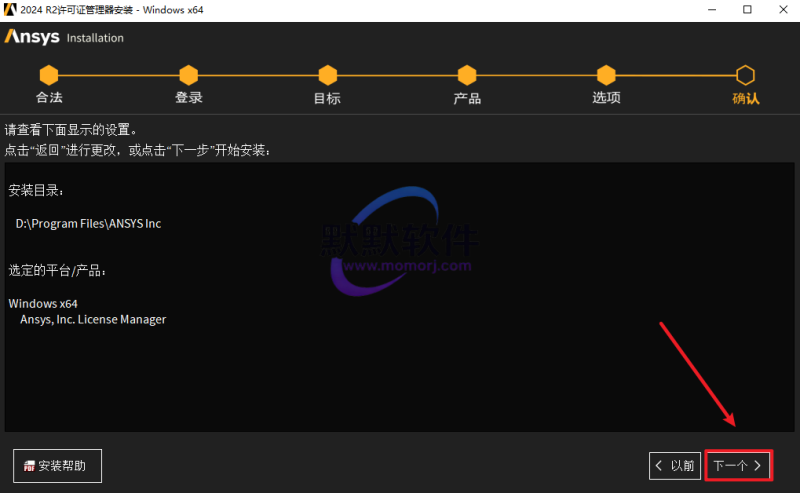Click the Ansys, Inc. License Manager entry

pos(93,319)
